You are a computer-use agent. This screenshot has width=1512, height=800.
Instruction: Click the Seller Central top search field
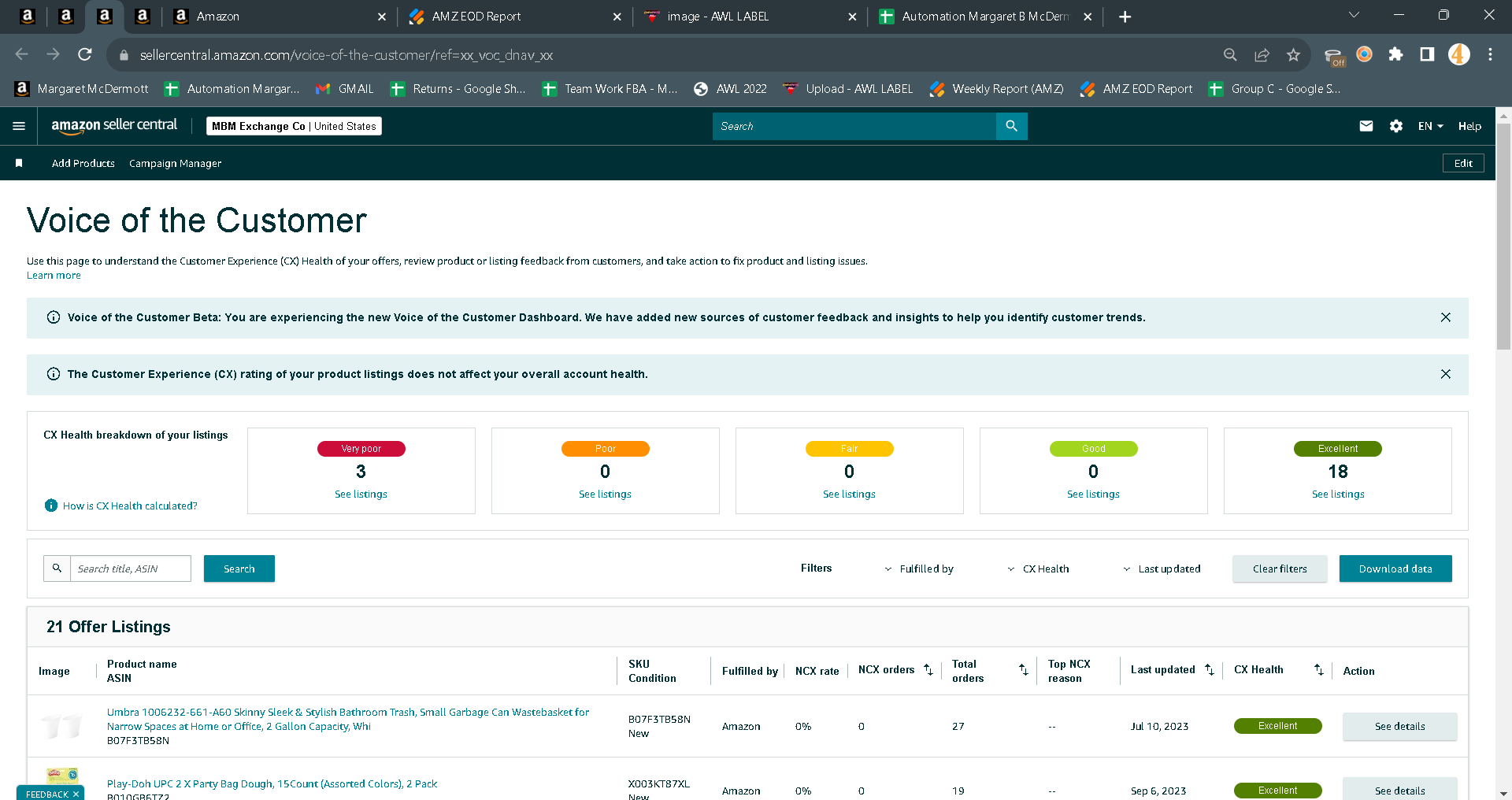(854, 126)
